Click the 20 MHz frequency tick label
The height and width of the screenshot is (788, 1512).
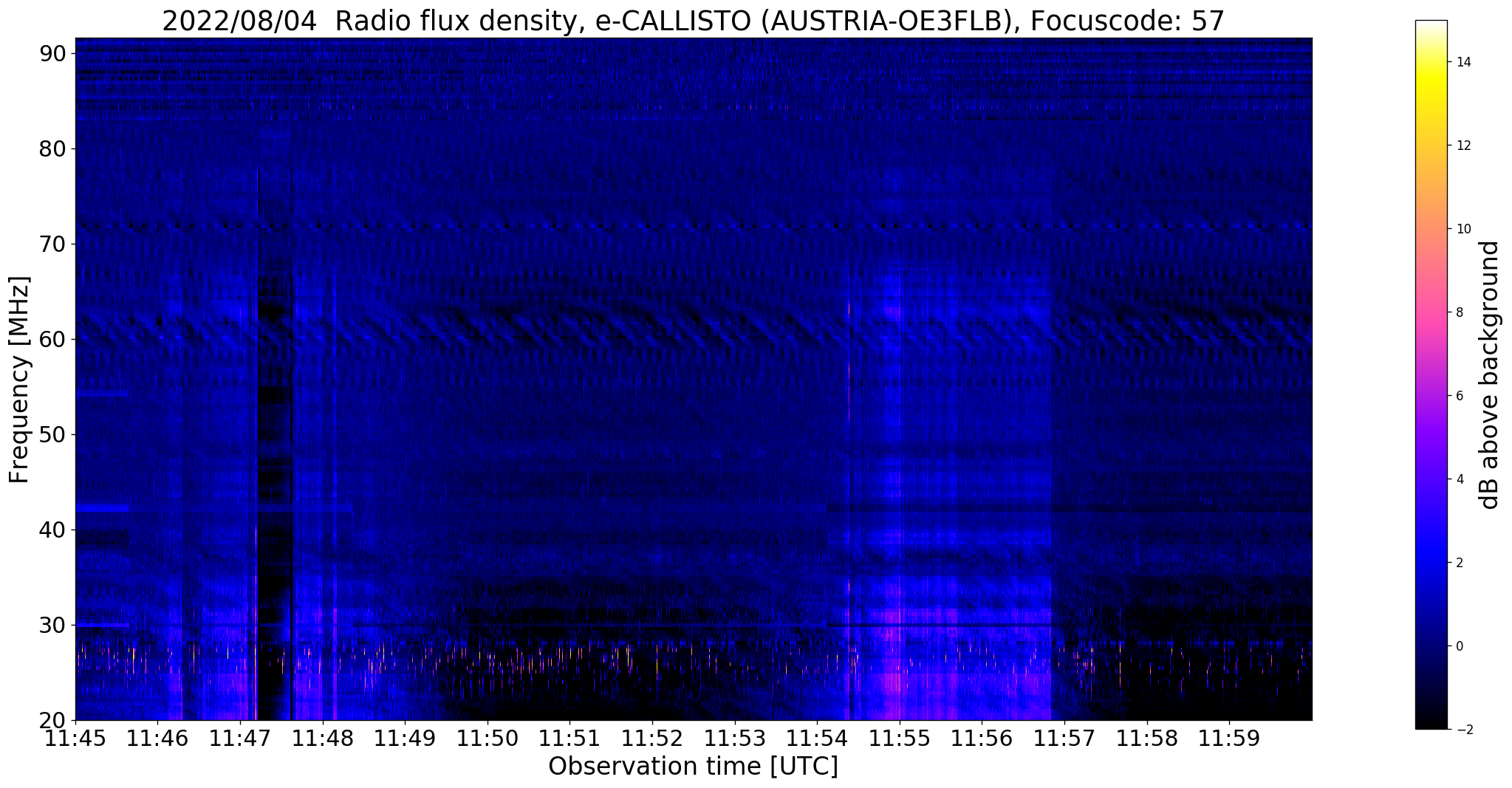(x=52, y=720)
